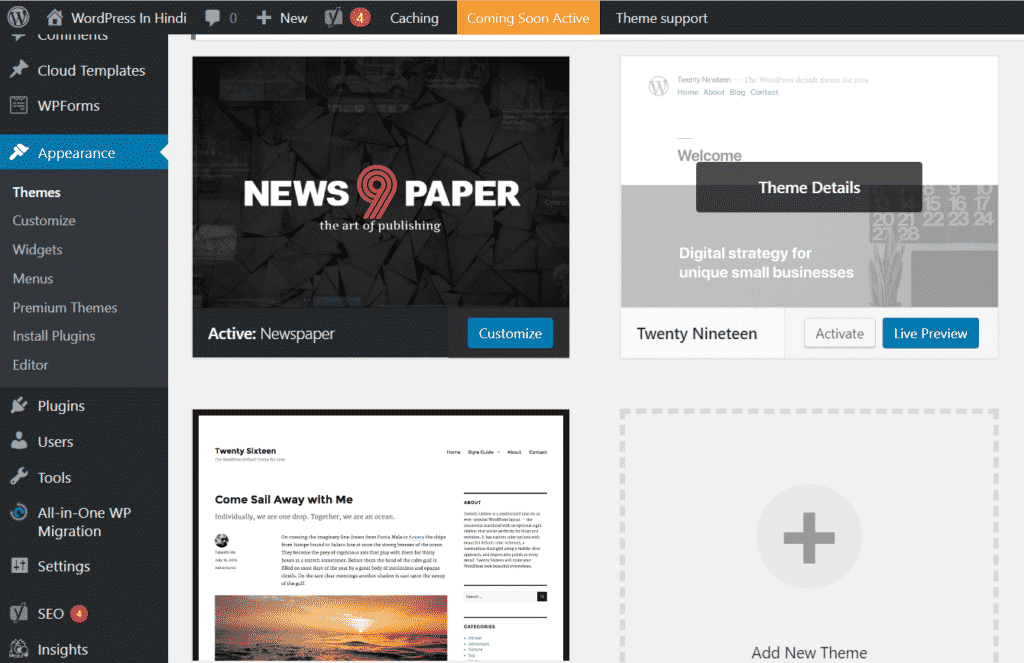Viewport: 1024px width, 663px height.
Task: Click the Tools wrench icon
Action: pyautogui.click(x=20, y=477)
